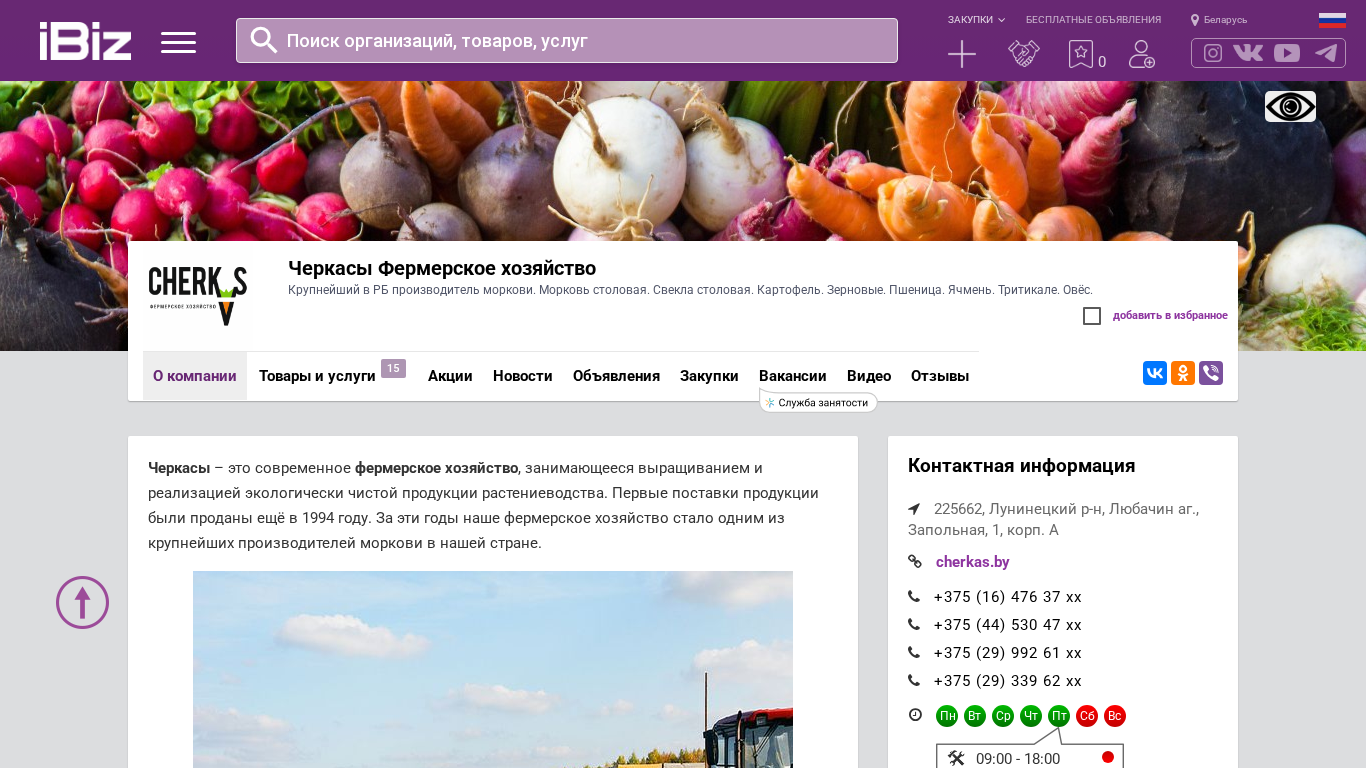
Task: Click 'БЕСПЛАТНЫЕ ОБЪЯВЛЕНИЯ' link
Action: pos(1093,20)
